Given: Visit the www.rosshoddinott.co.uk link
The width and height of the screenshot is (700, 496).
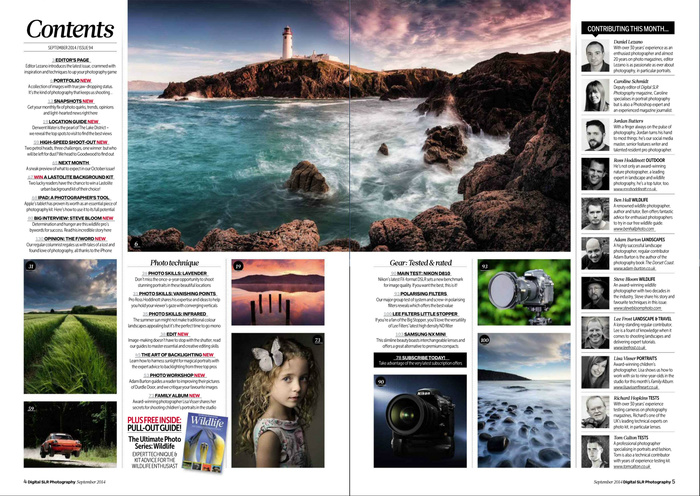Looking at the screenshot, I should (635, 189).
